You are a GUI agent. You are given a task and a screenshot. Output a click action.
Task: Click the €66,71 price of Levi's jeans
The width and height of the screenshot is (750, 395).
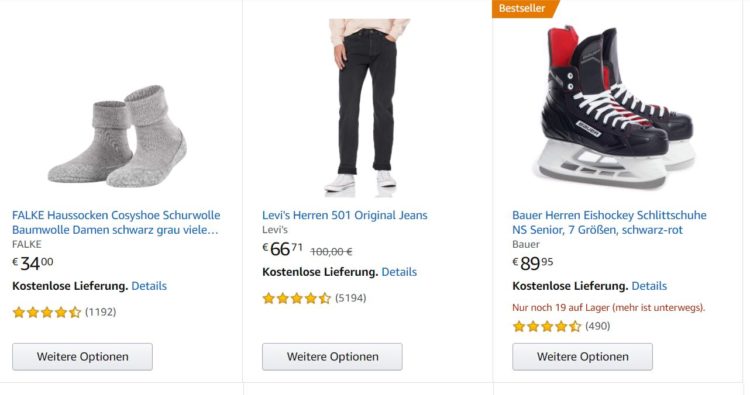point(283,249)
